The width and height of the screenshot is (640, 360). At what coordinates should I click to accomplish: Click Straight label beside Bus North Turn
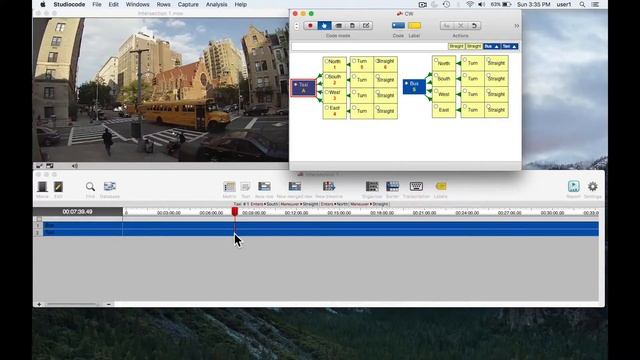click(496, 63)
